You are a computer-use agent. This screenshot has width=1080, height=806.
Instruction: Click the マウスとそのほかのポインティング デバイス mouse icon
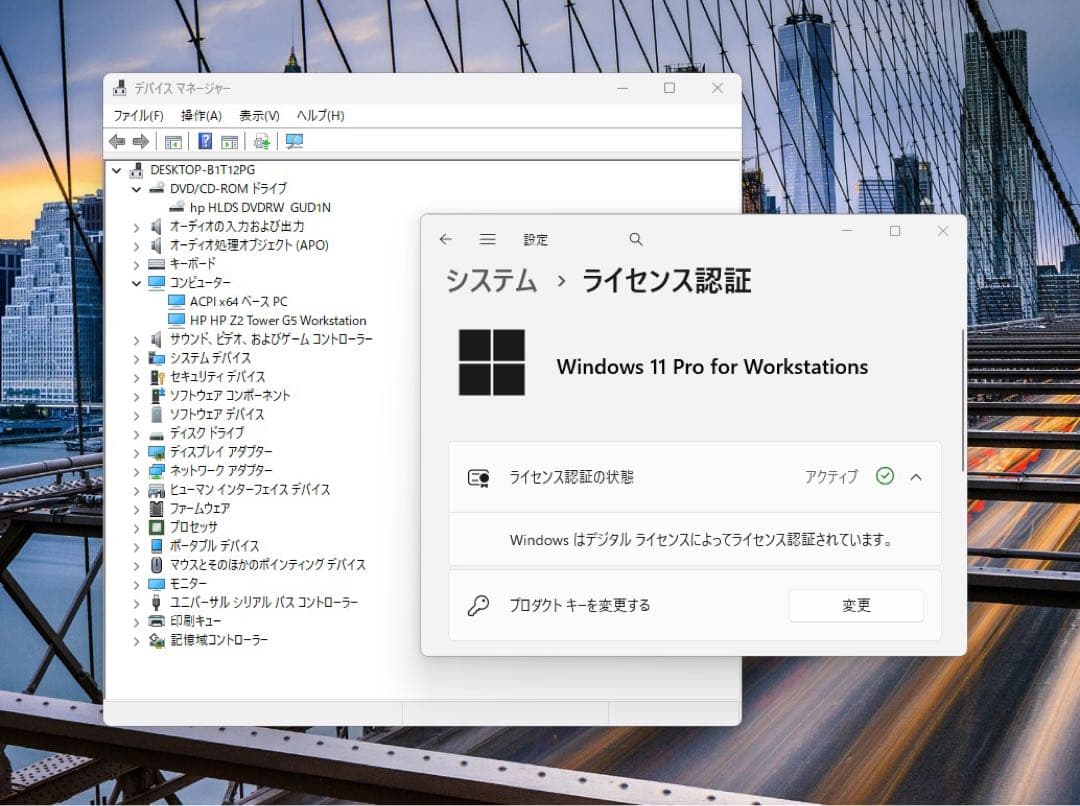157,565
